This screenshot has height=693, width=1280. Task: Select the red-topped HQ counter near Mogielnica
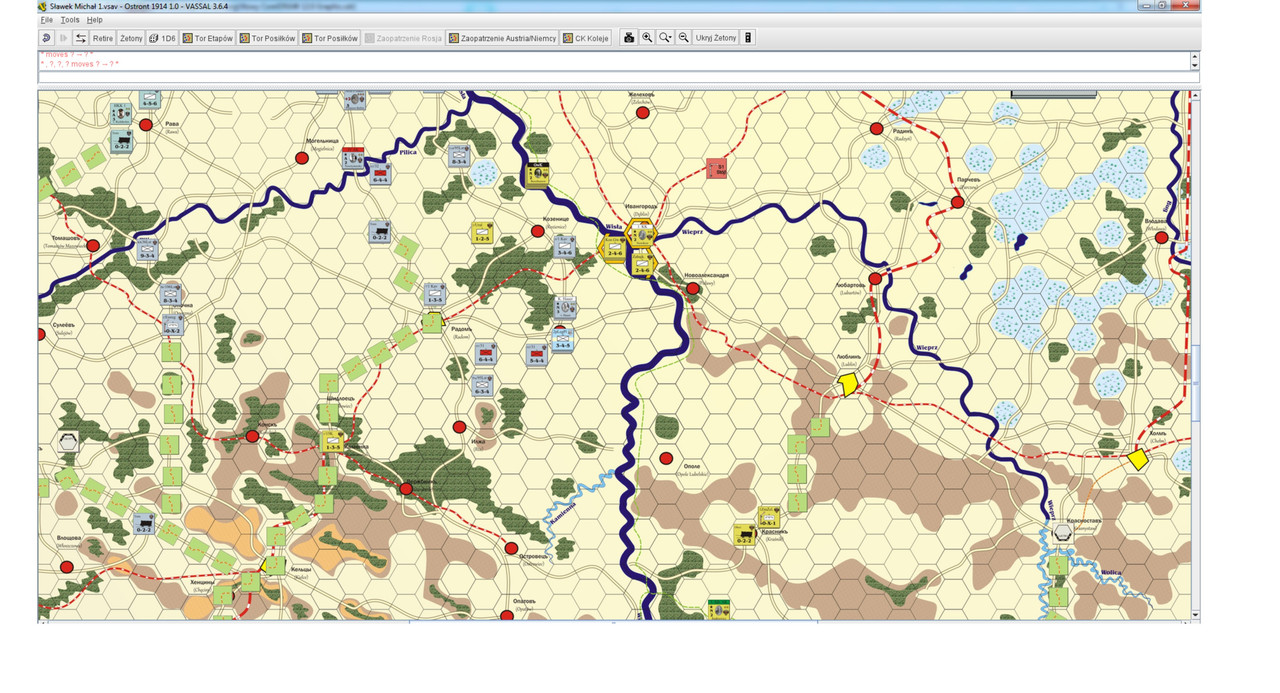click(352, 158)
